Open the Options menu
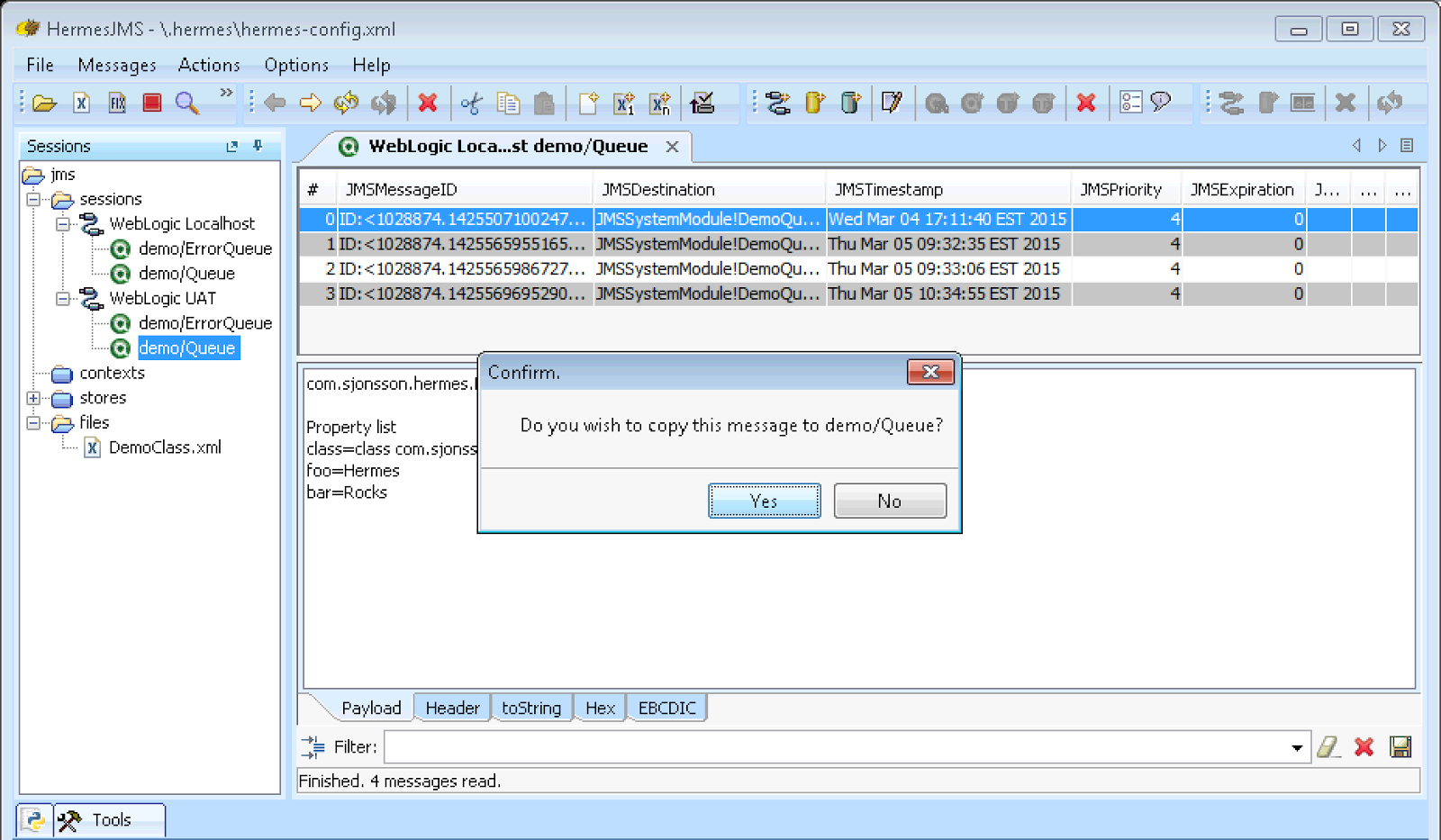The image size is (1441, 840). 296,65
